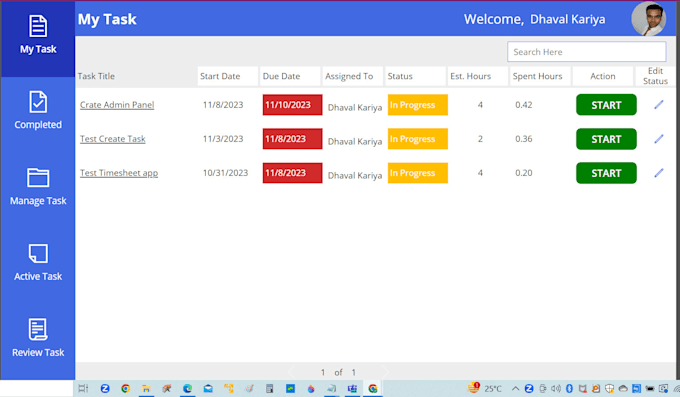Go to the next page arrow in pagination
Image resolution: width=680 pixels, height=397 pixels.
point(385,372)
